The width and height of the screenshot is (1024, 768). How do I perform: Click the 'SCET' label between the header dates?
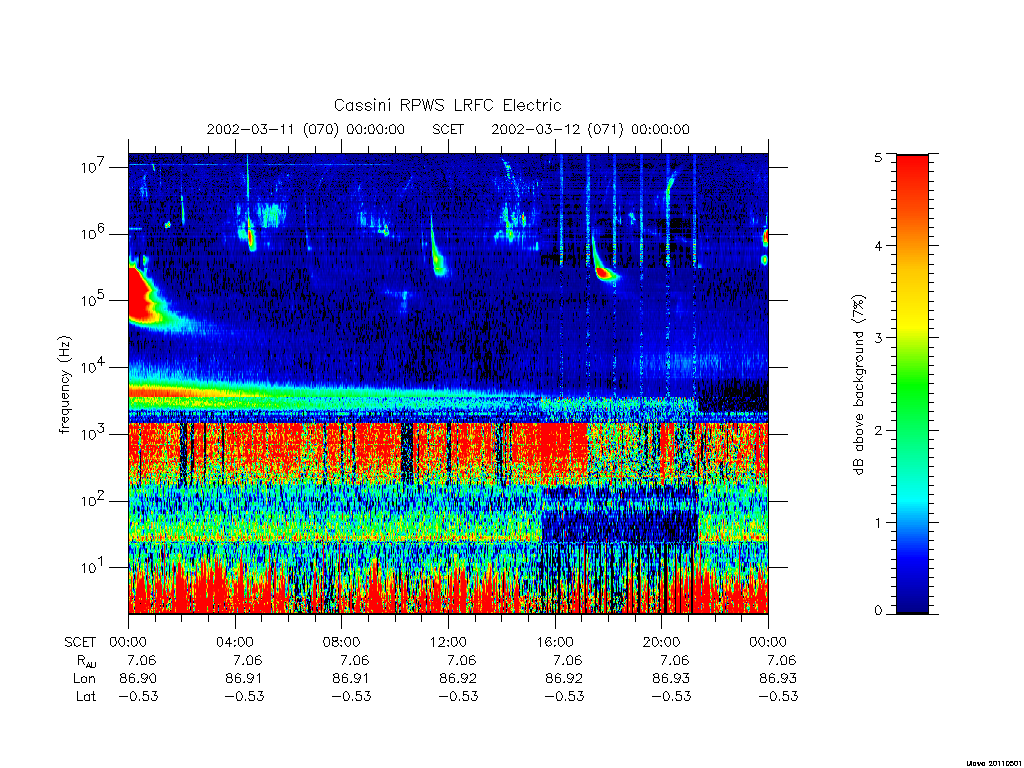tap(448, 129)
